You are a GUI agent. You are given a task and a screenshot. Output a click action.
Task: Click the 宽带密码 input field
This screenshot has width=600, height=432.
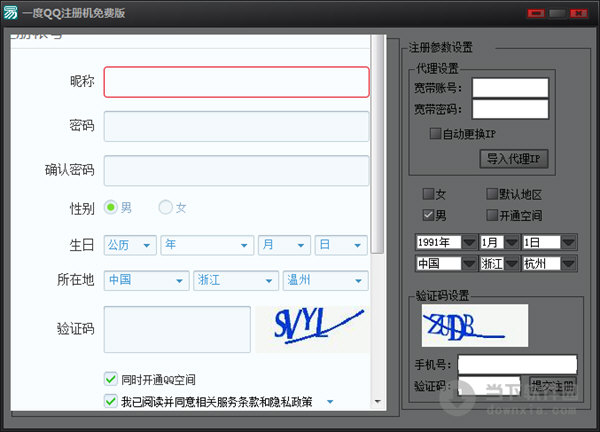[510, 109]
